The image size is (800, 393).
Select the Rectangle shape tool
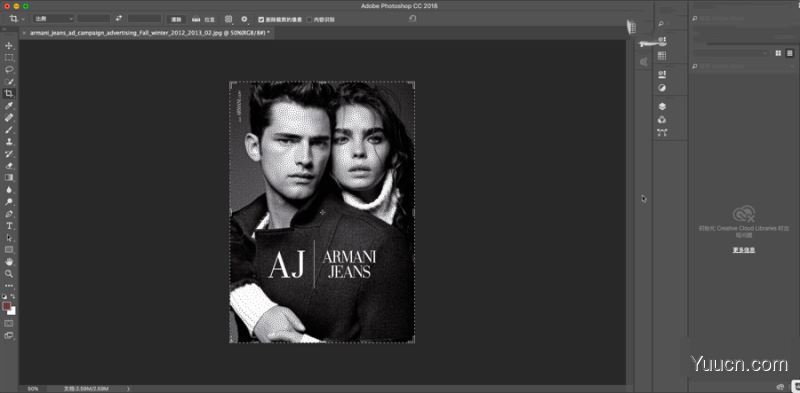click(9, 250)
